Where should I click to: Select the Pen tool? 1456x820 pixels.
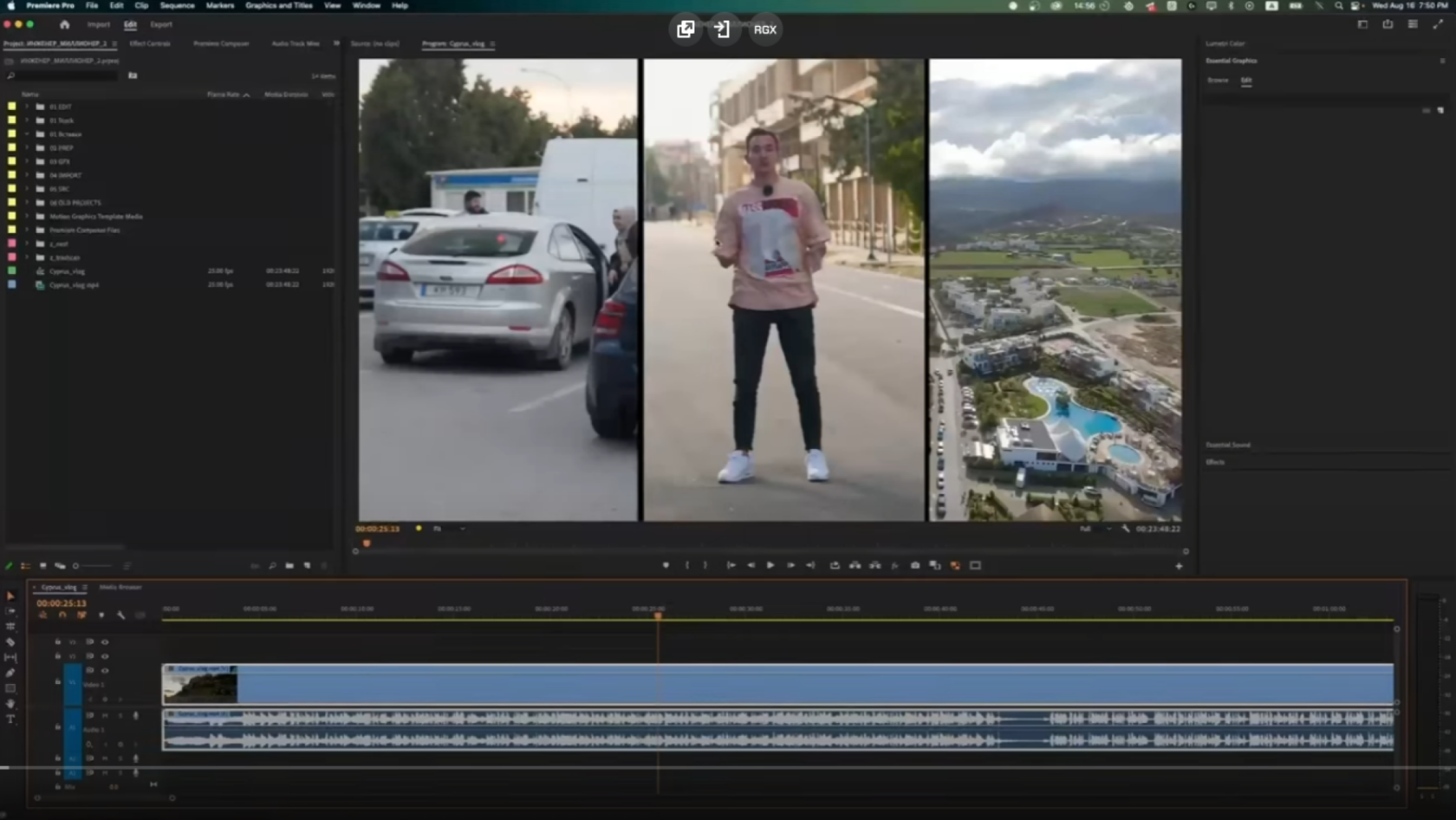point(10,673)
